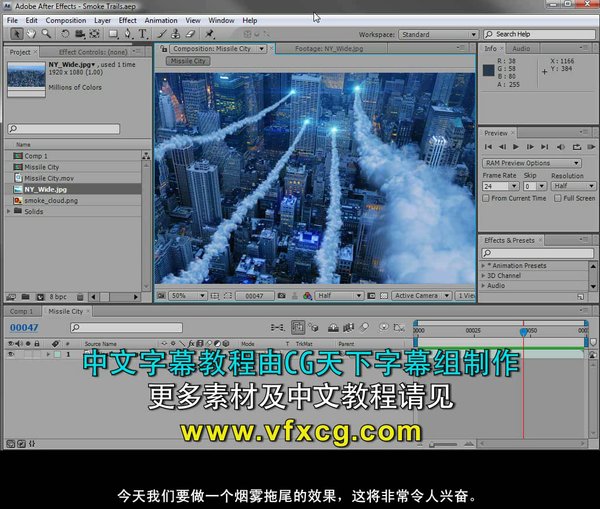Click Interpret Footage icon in Project panel
This screenshot has height=509, width=600.
[x=11, y=297]
